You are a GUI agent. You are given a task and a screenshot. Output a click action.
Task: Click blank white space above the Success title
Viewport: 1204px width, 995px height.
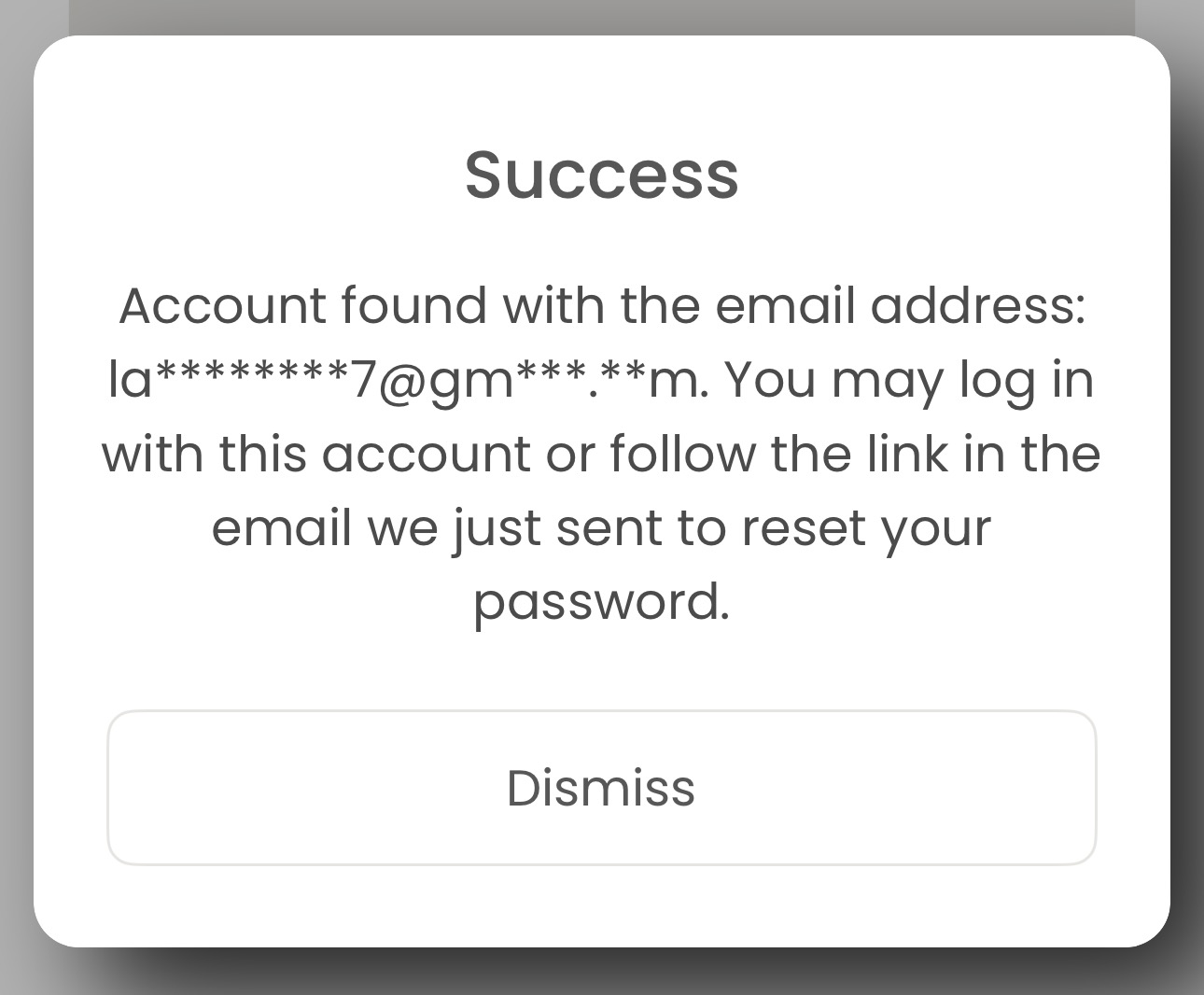click(601, 89)
